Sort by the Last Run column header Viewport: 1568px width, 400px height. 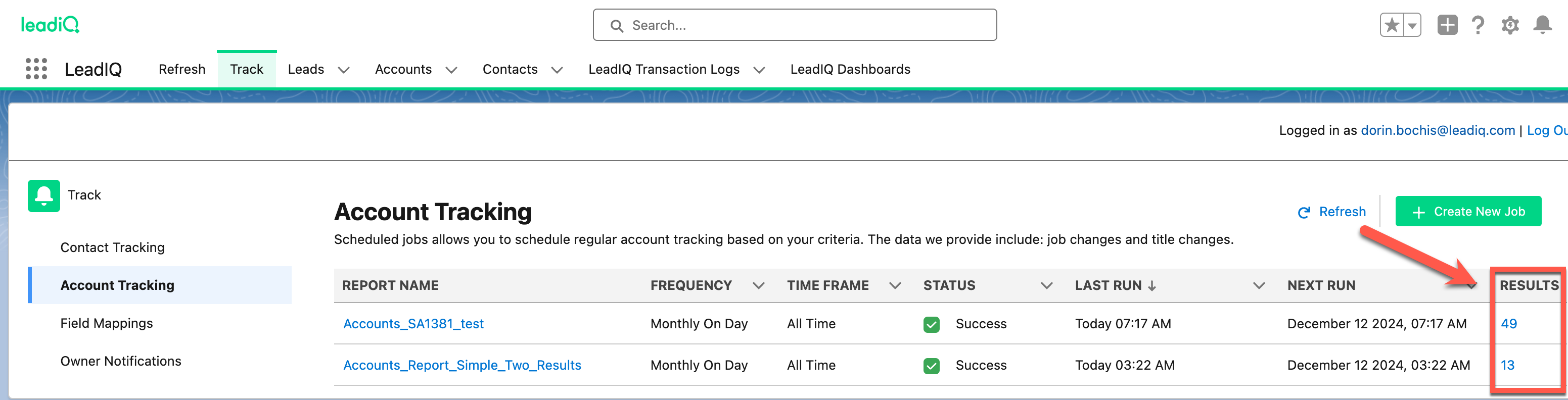1108,286
